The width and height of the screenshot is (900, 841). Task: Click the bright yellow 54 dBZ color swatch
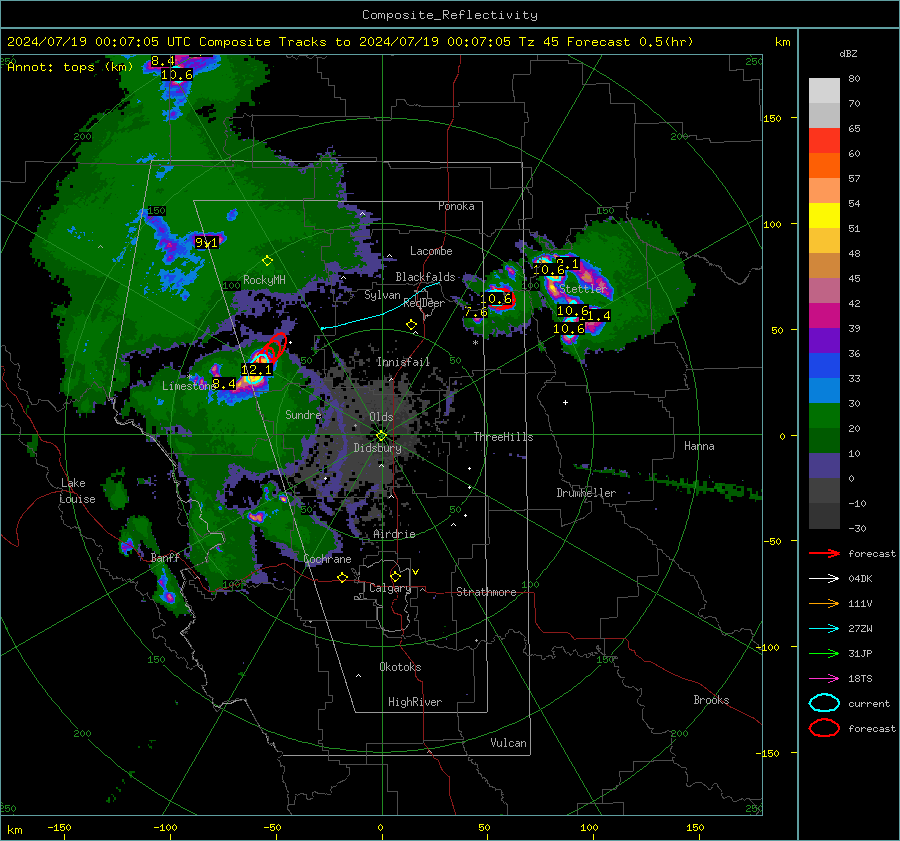824,216
